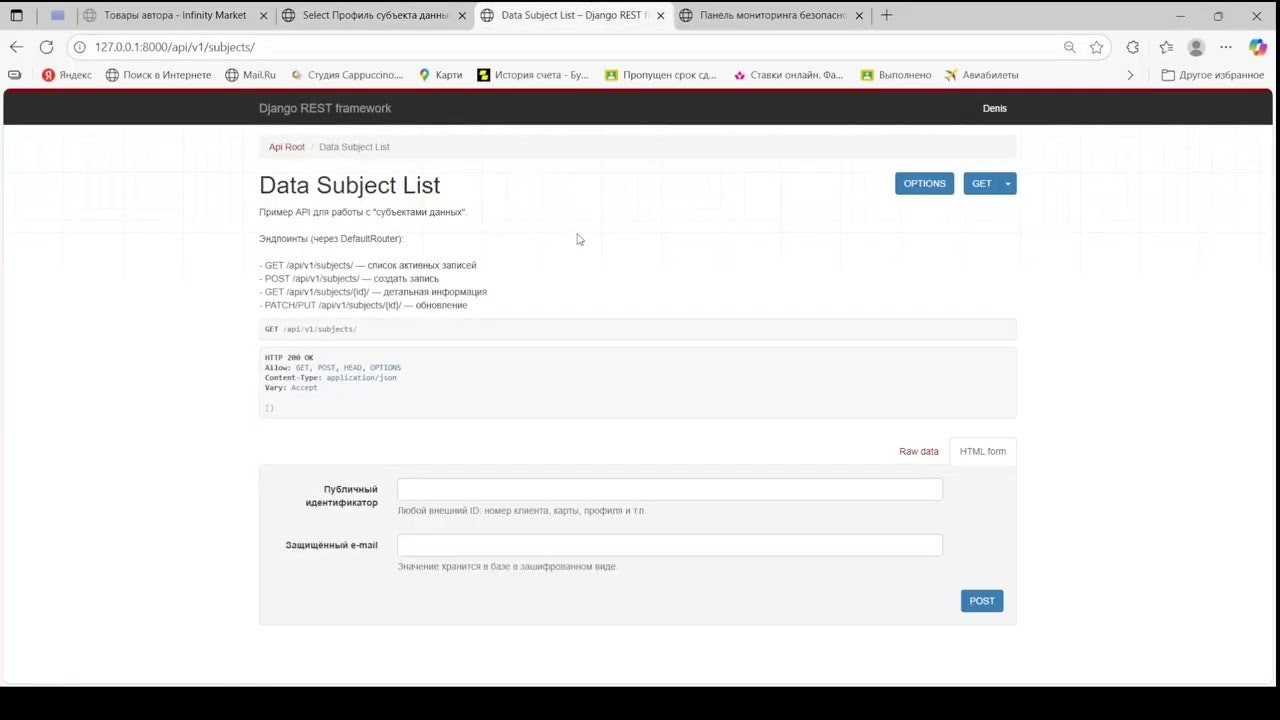Submit the form with the POST button
1280x720 pixels.
click(981, 600)
